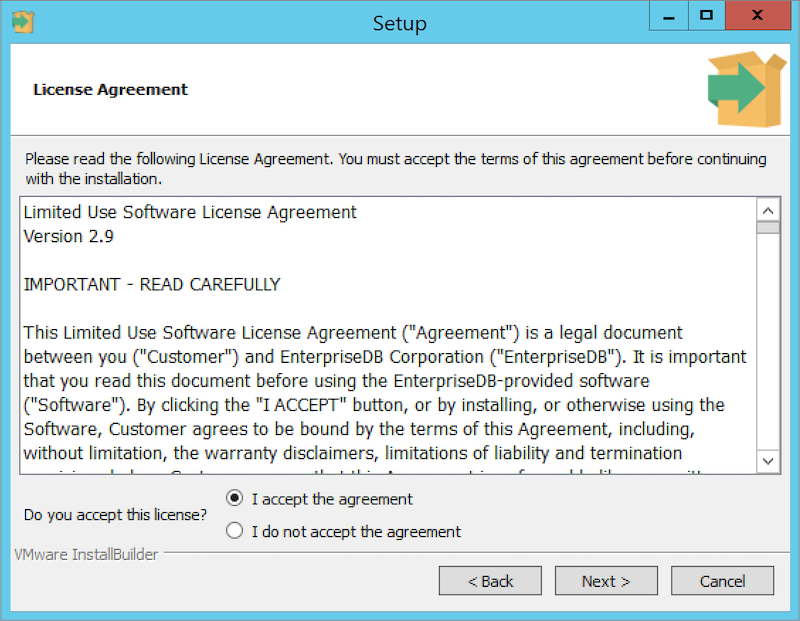The height and width of the screenshot is (621, 800).
Task: Go to previous step with Back button
Action: (490, 581)
